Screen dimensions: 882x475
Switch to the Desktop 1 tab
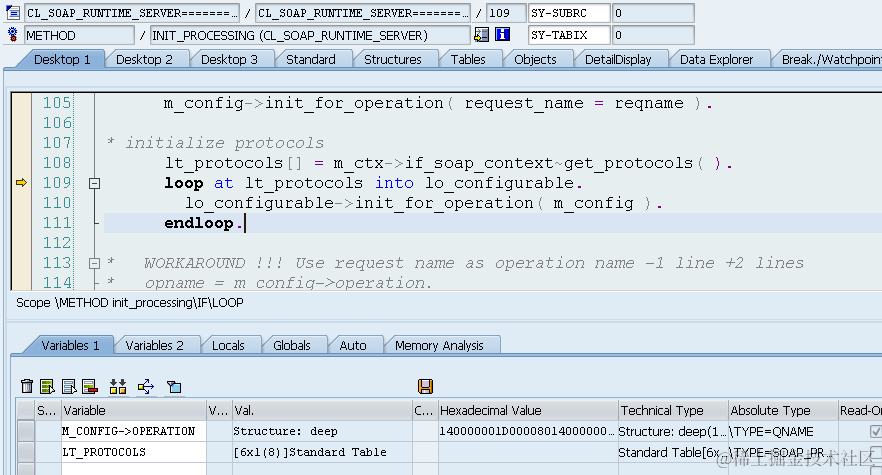(62, 60)
